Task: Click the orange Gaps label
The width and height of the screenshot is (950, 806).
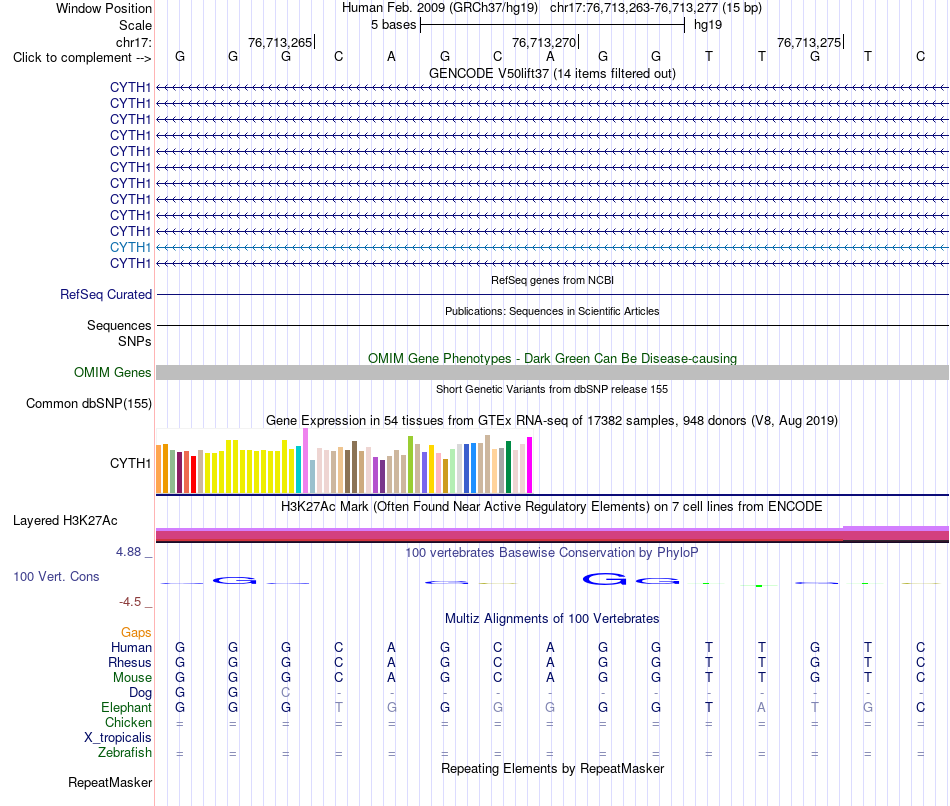Action: point(136,633)
